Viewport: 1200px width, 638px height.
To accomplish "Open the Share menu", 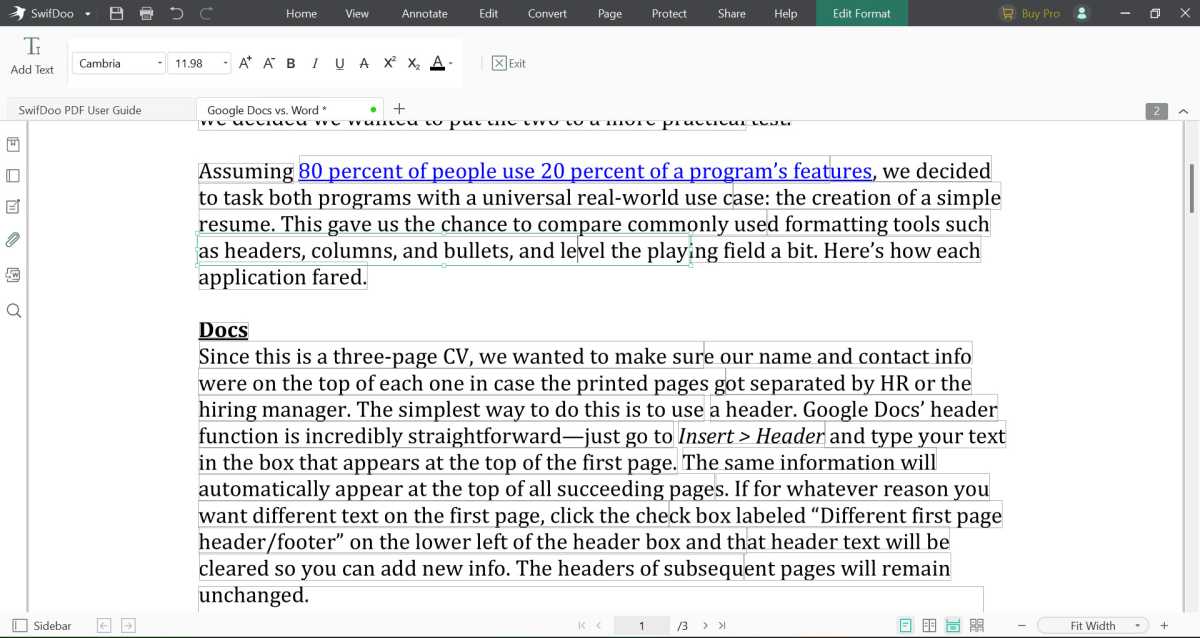I will pyautogui.click(x=731, y=14).
